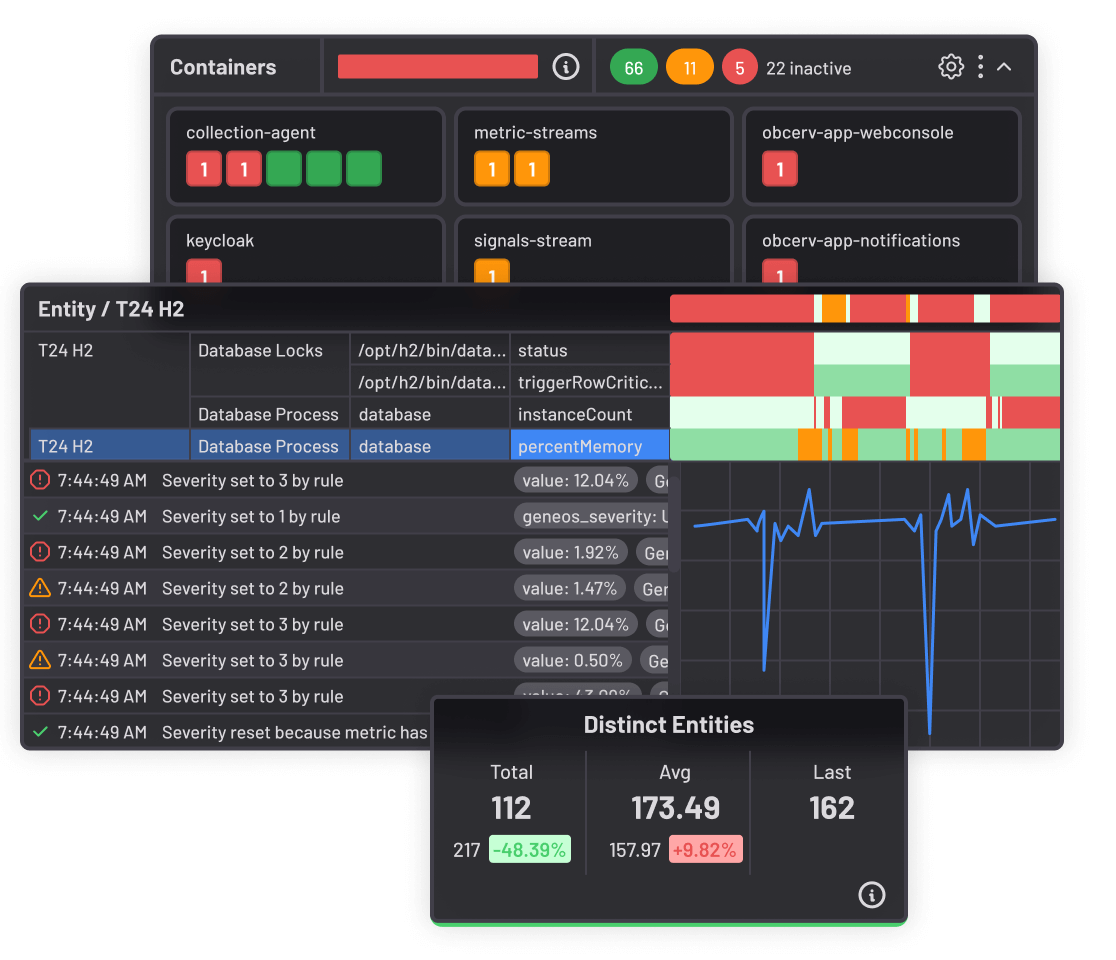The image size is (1116, 960).
Task: Open the Containers three-dot options menu
Action: tap(980, 67)
